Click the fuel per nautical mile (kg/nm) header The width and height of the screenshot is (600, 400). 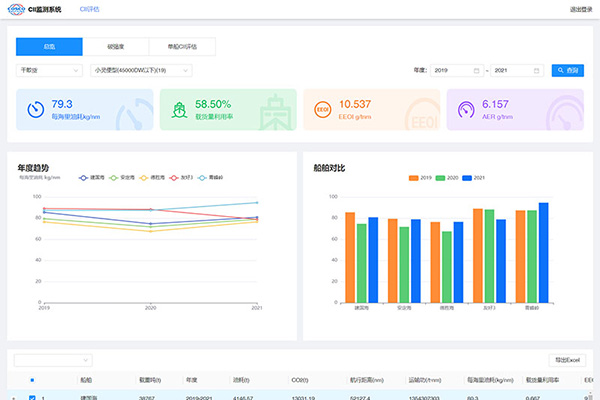tap(490, 380)
